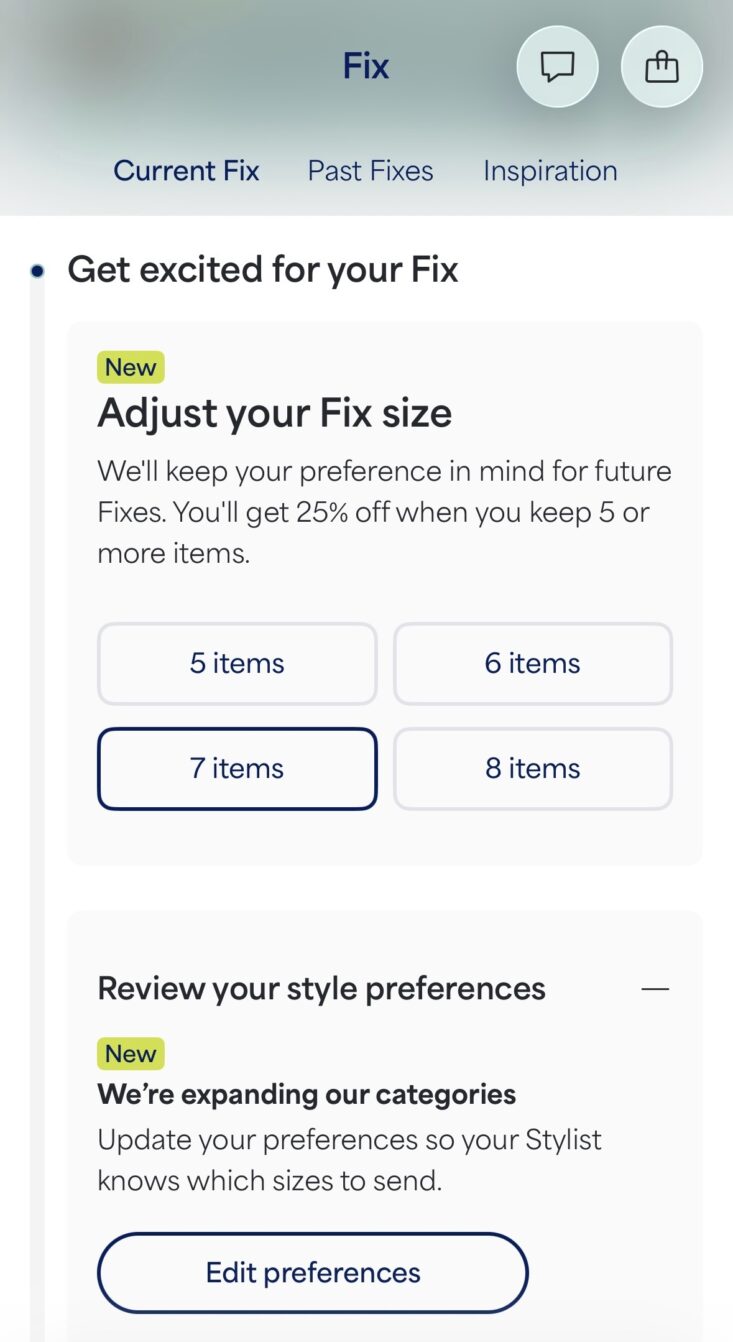Choose the 7 items Fix size option

(237, 769)
